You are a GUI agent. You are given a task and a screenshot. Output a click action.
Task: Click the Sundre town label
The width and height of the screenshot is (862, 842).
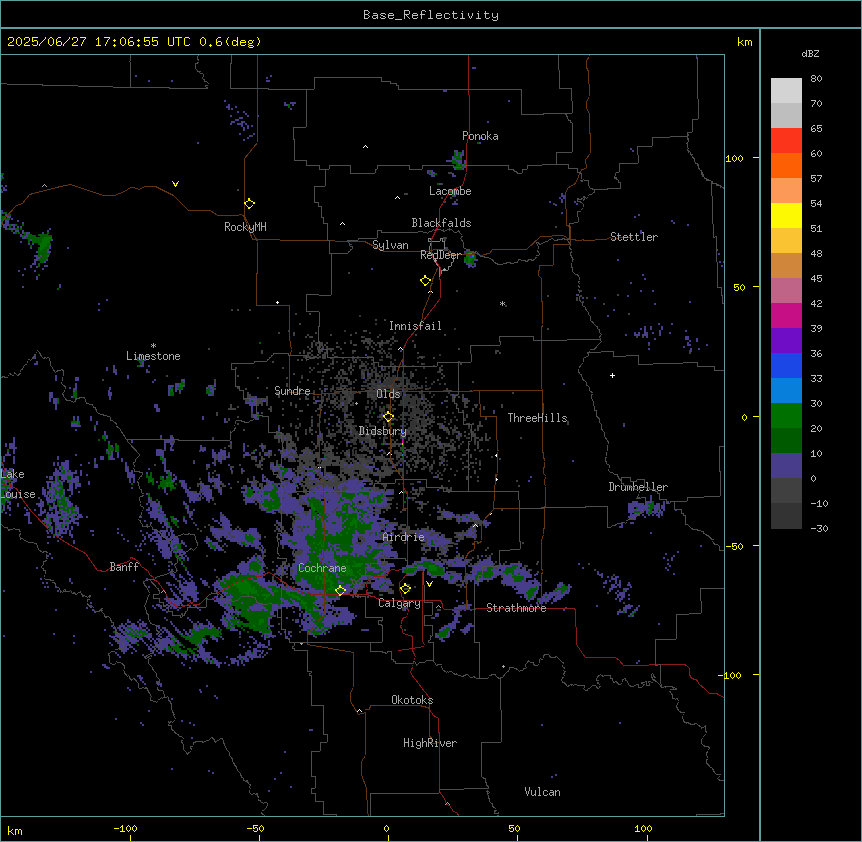point(292,391)
